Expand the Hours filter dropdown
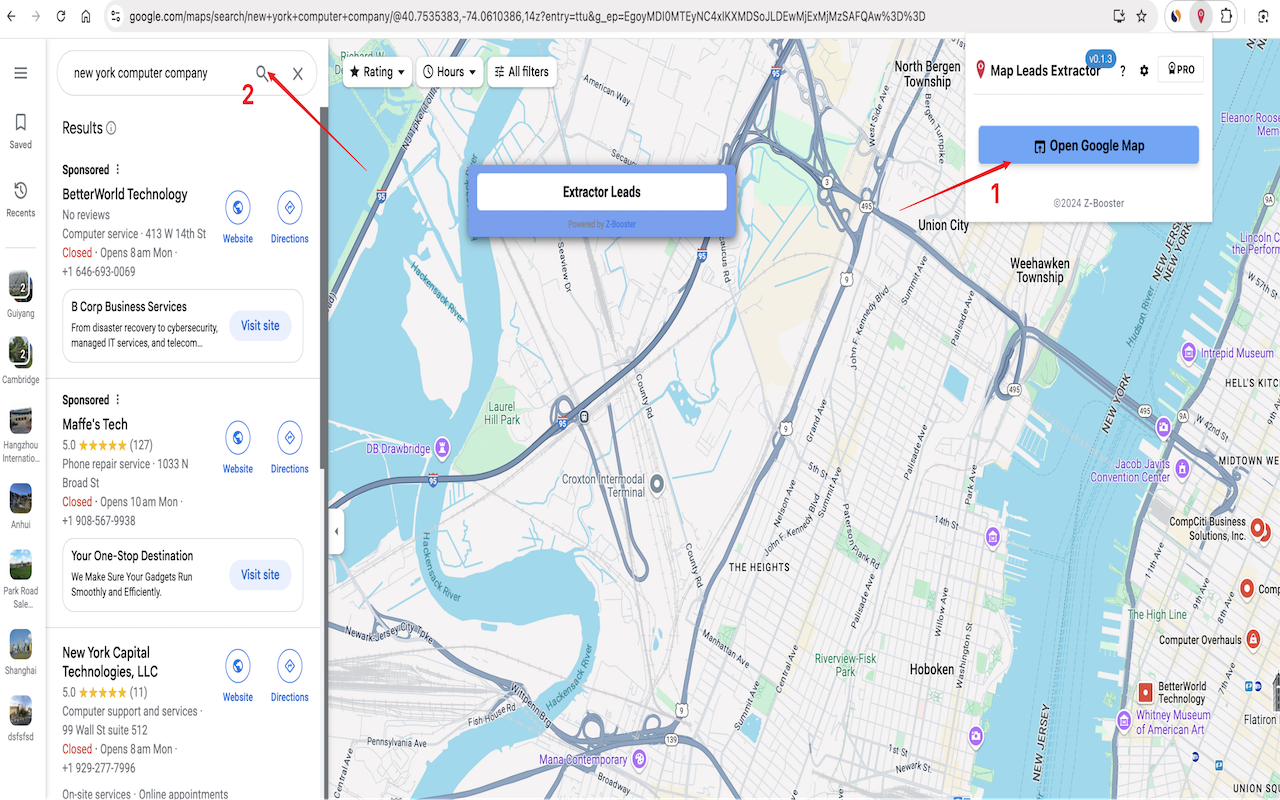The width and height of the screenshot is (1280, 800). (449, 72)
